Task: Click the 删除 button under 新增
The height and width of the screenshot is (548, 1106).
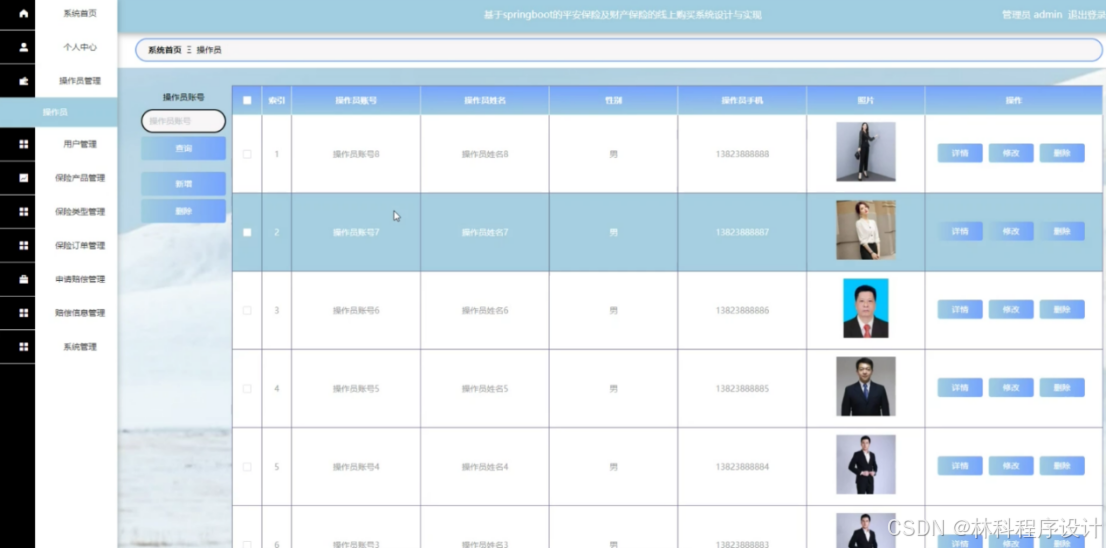Action: coord(183,211)
